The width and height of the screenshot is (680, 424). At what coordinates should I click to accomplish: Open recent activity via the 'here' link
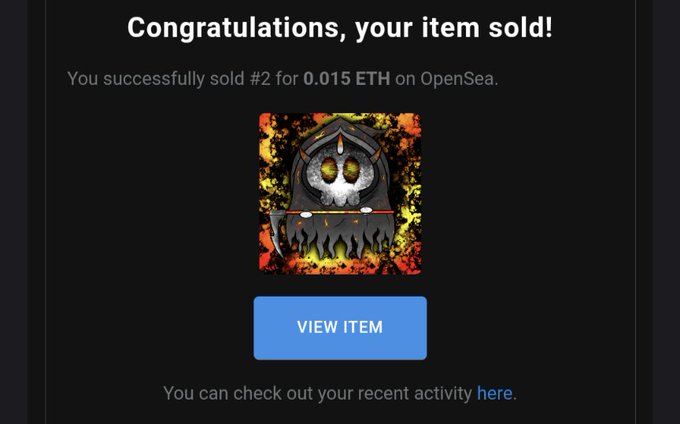[x=494, y=393]
